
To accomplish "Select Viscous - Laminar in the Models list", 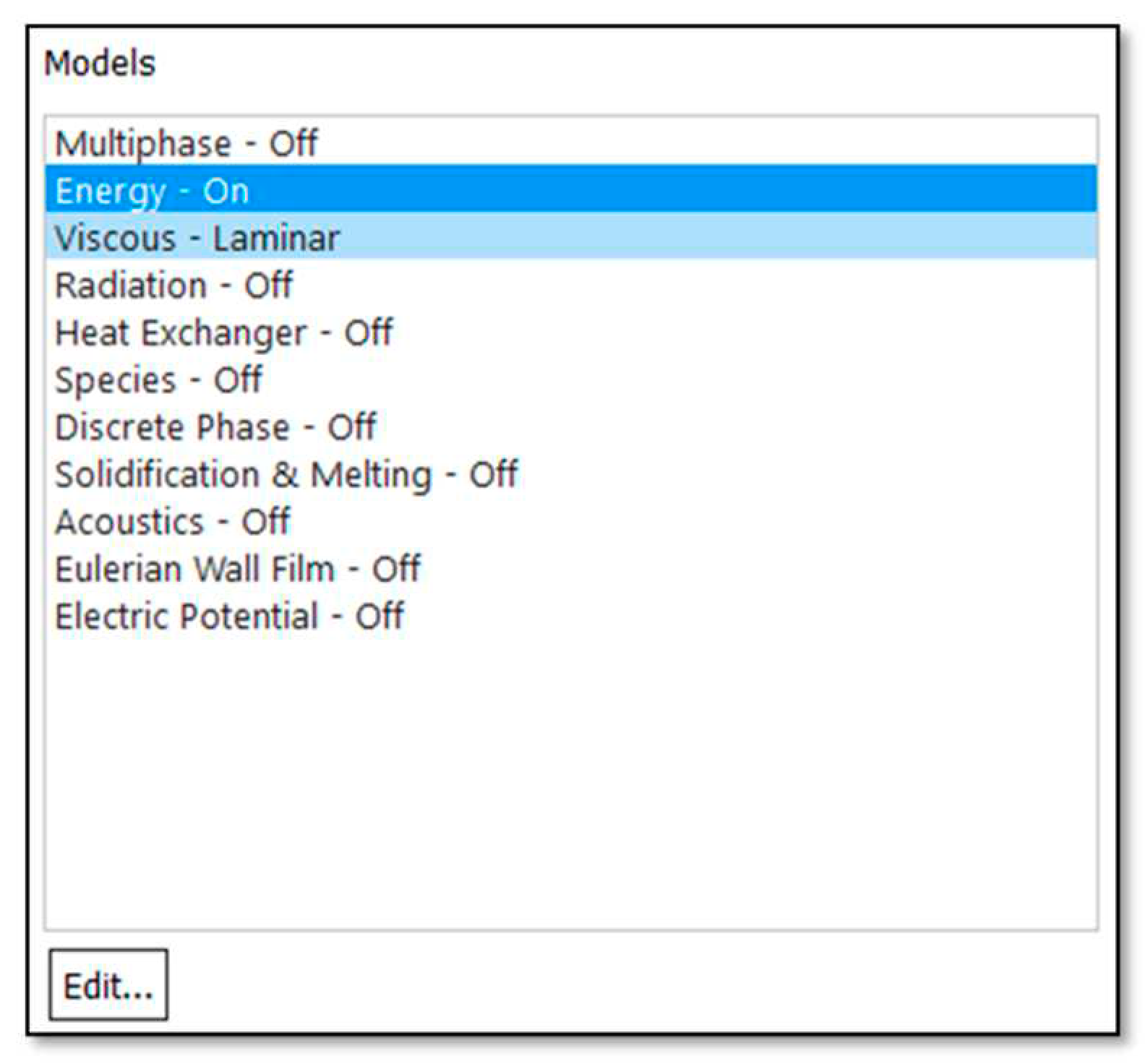I will 197,239.
